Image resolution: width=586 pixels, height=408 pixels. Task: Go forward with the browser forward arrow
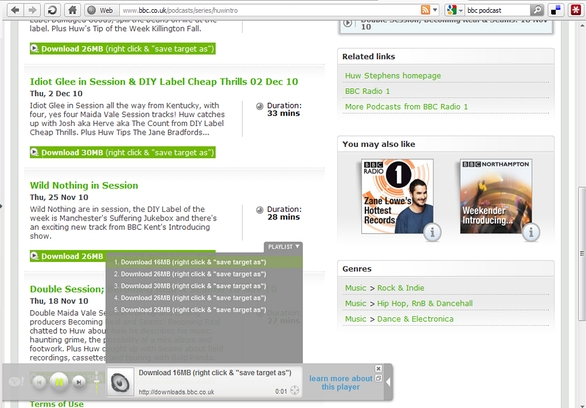pyautogui.click(x=32, y=10)
